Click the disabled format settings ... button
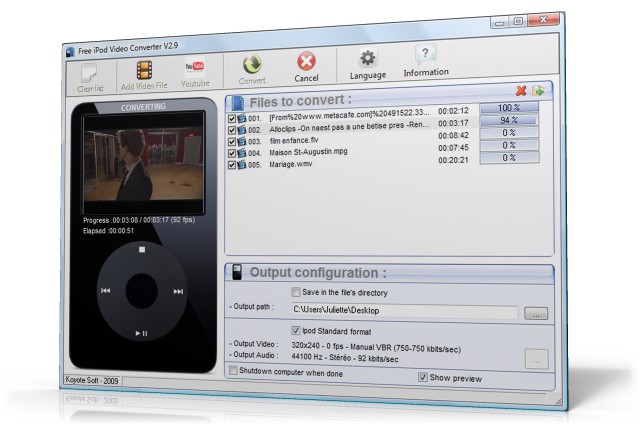The image size is (640, 425). tap(536, 359)
